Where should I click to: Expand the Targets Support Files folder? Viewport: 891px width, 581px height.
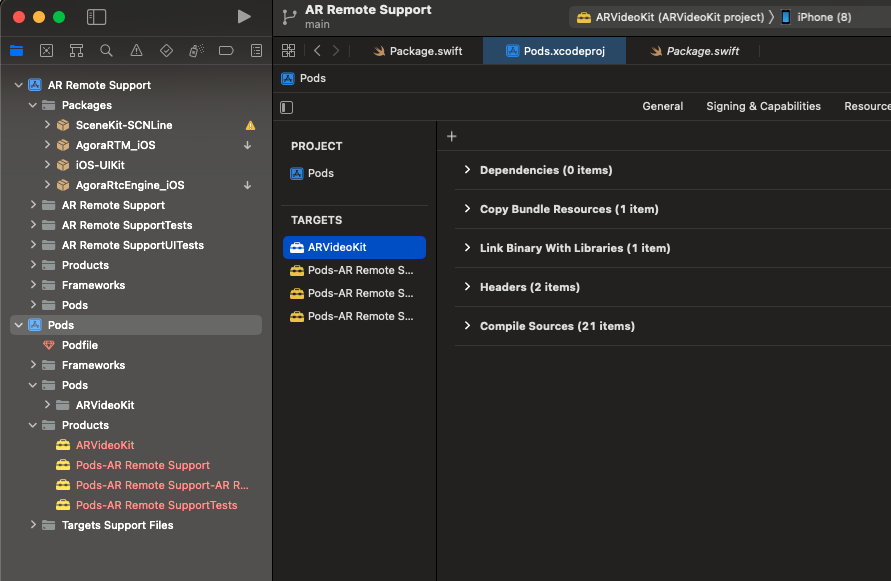33,525
